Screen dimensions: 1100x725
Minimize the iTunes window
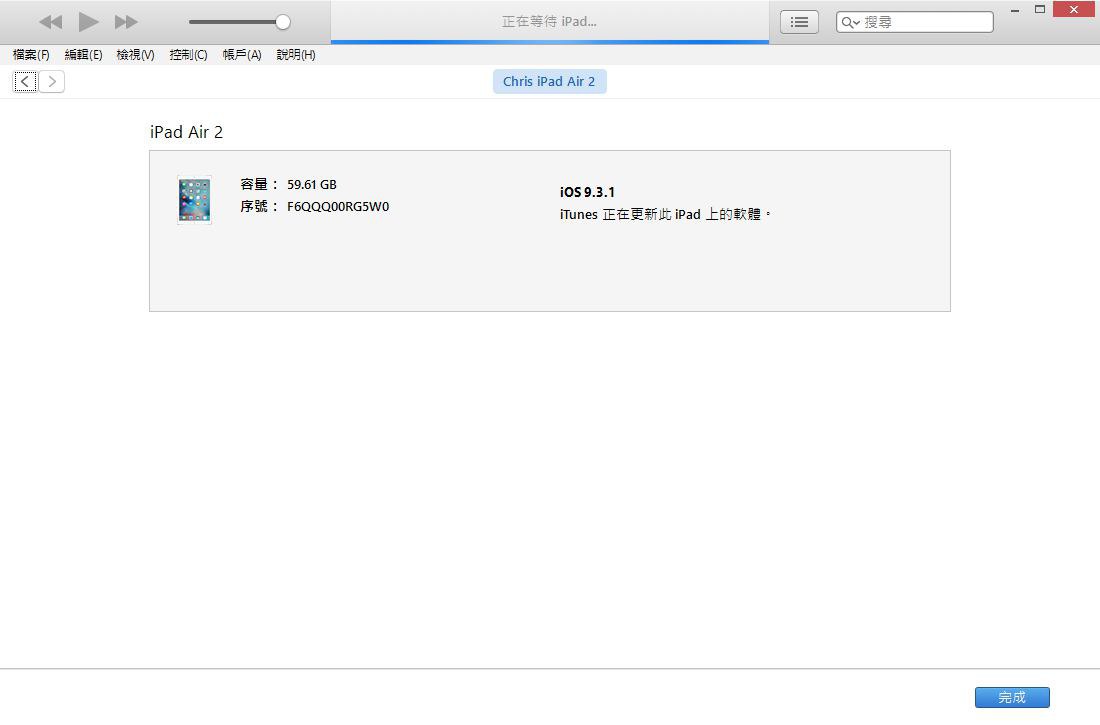pos(1016,10)
